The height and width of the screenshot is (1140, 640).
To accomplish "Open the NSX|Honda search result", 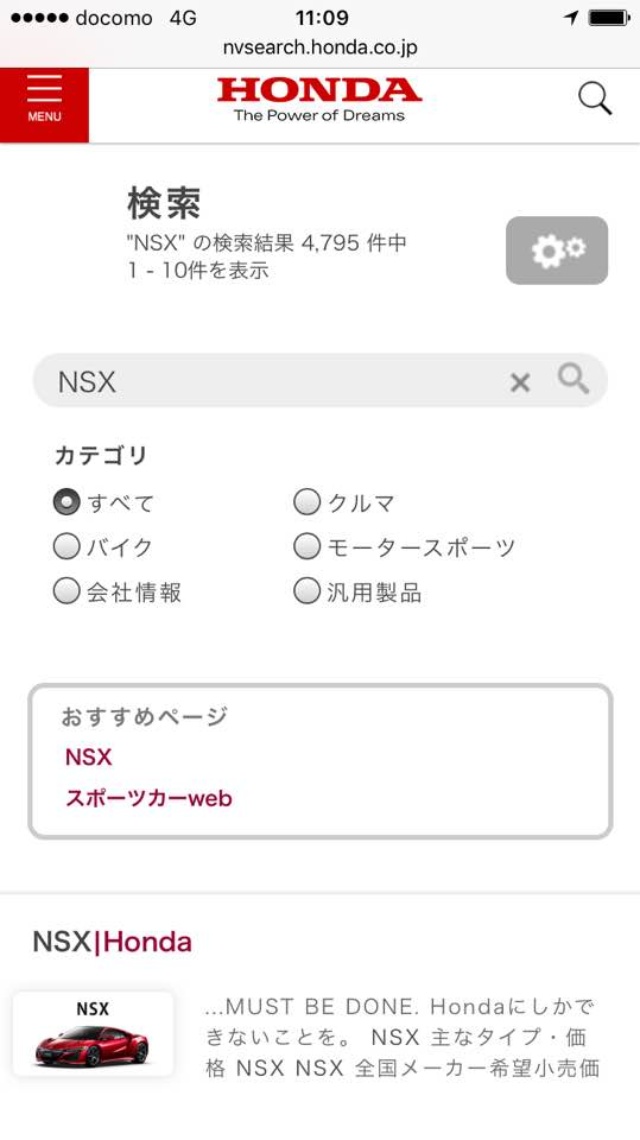I will pos(113,941).
